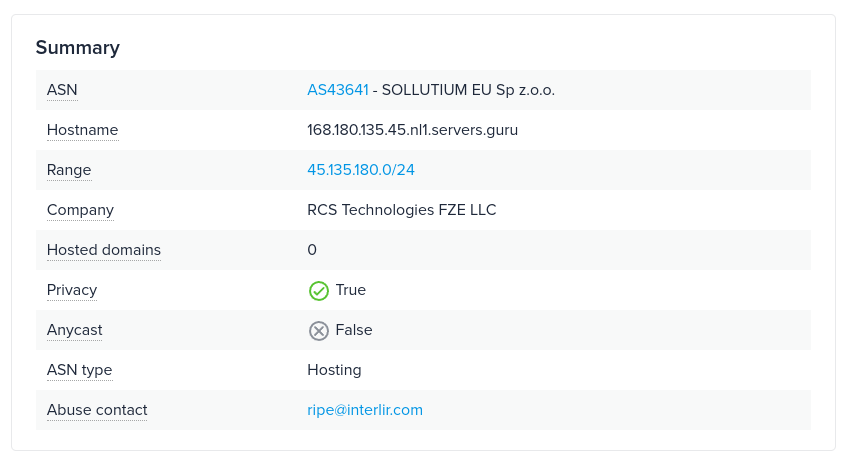Click the ASN type label
The width and height of the screenshot is (849, 463).
pyautogui.click(x=79, y=370)
